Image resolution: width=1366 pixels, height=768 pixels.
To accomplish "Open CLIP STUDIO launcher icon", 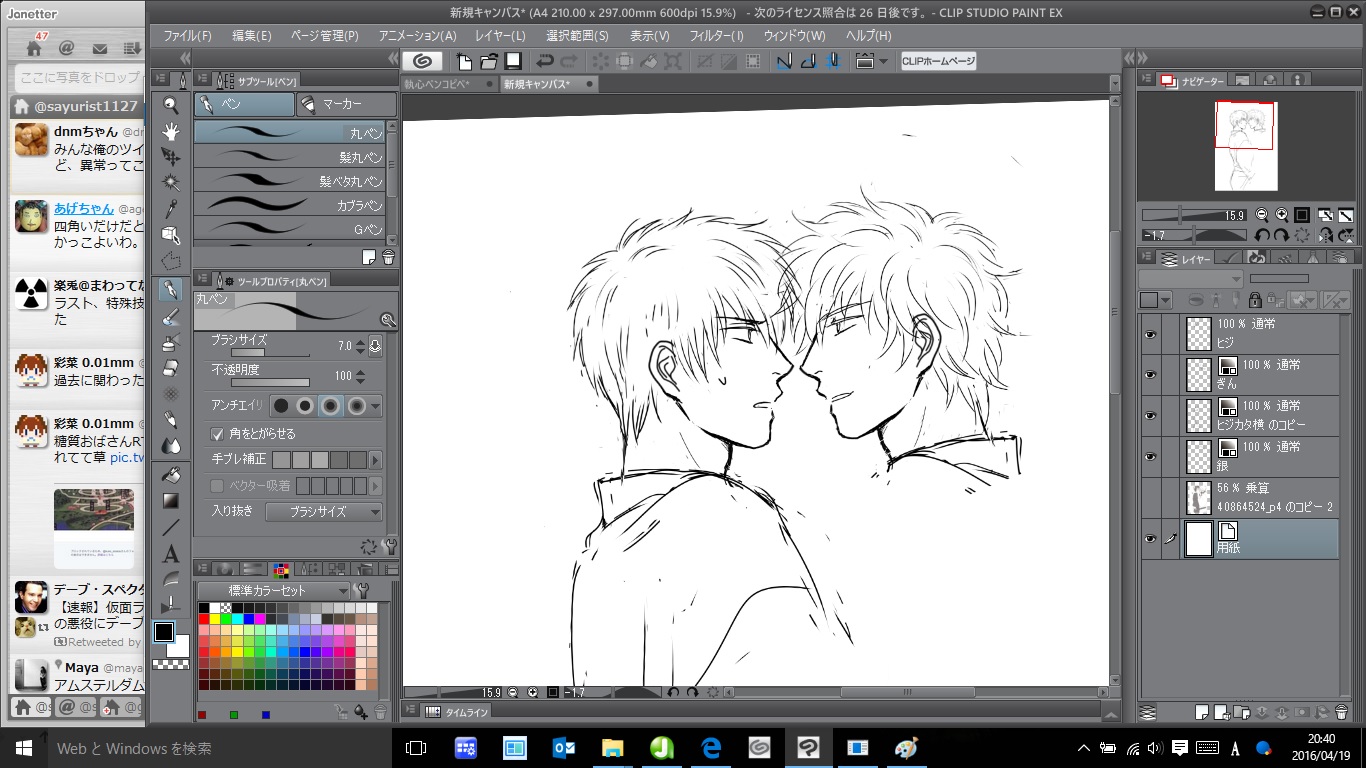I will (421, 61).
